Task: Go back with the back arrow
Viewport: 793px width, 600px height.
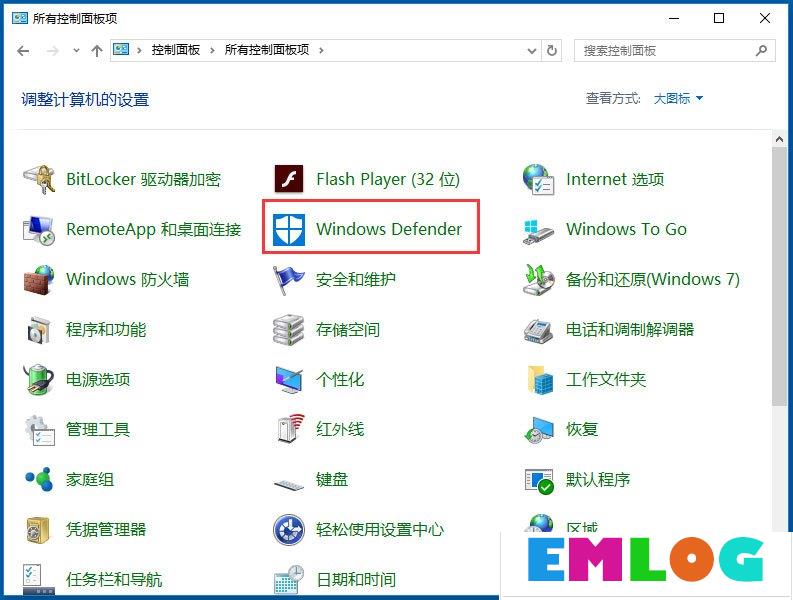Action: (23, 51)
